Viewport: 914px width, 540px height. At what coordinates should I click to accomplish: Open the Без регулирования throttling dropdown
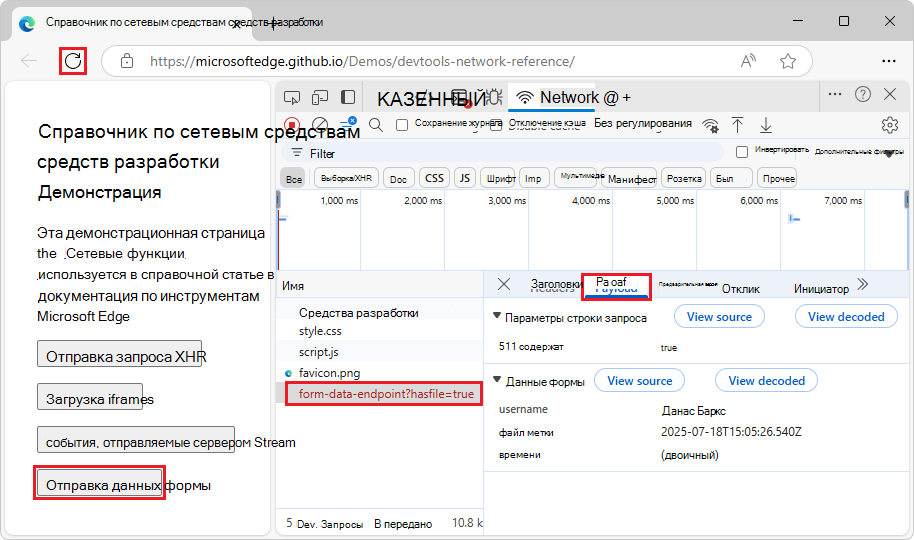tap(643, 124)
